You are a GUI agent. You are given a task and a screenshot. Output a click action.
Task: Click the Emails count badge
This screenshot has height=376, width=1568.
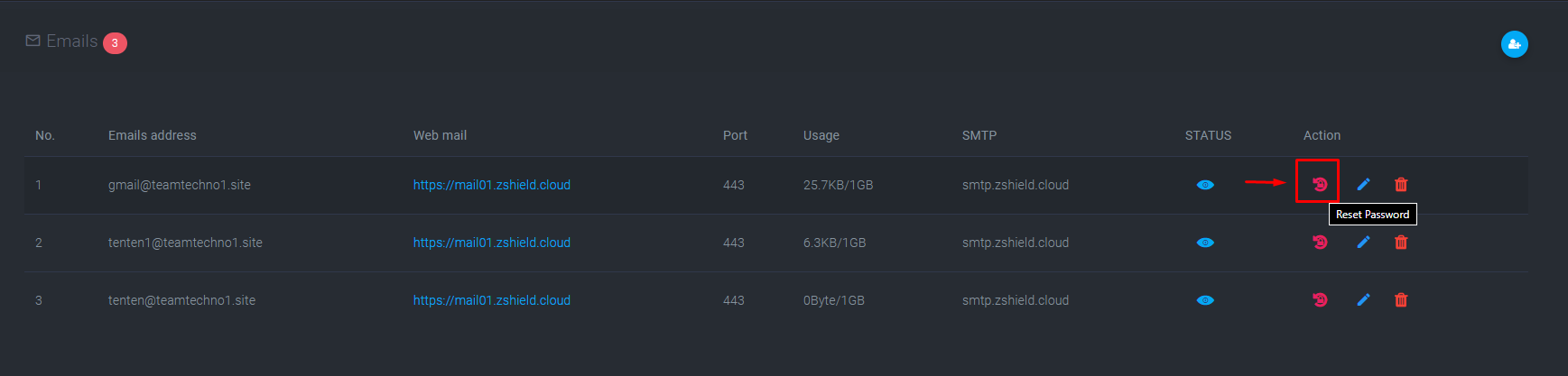[115, 43]
